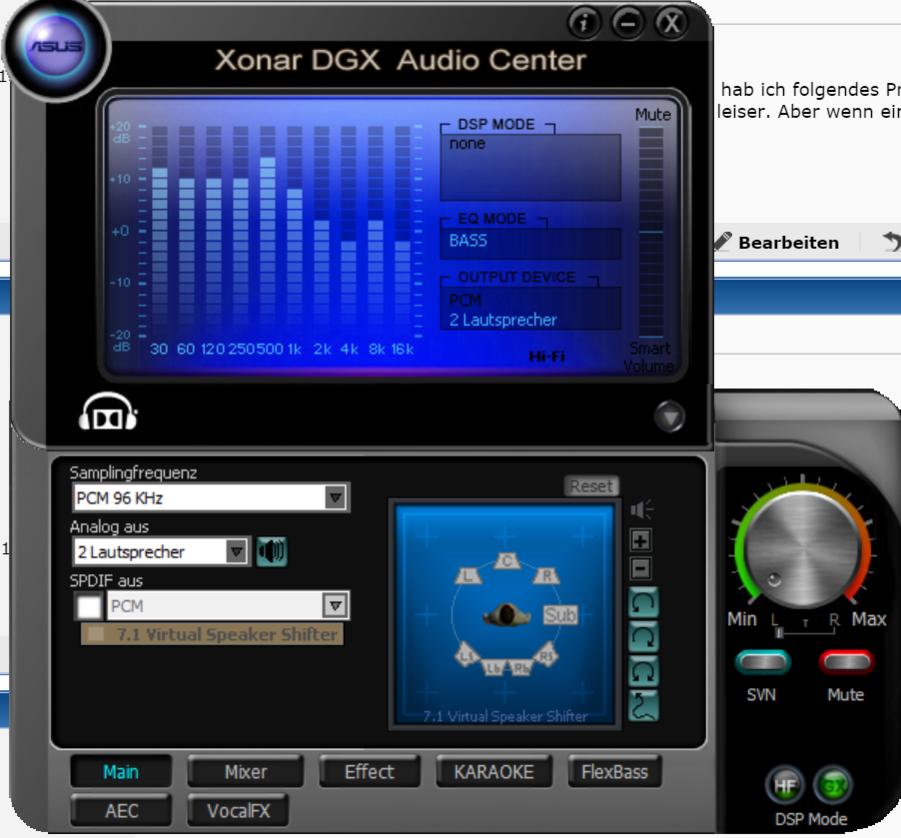Click the 500 Hz equalizer band
The width and height of the screenshot is (901, 838).
click(x=268, y=233)
